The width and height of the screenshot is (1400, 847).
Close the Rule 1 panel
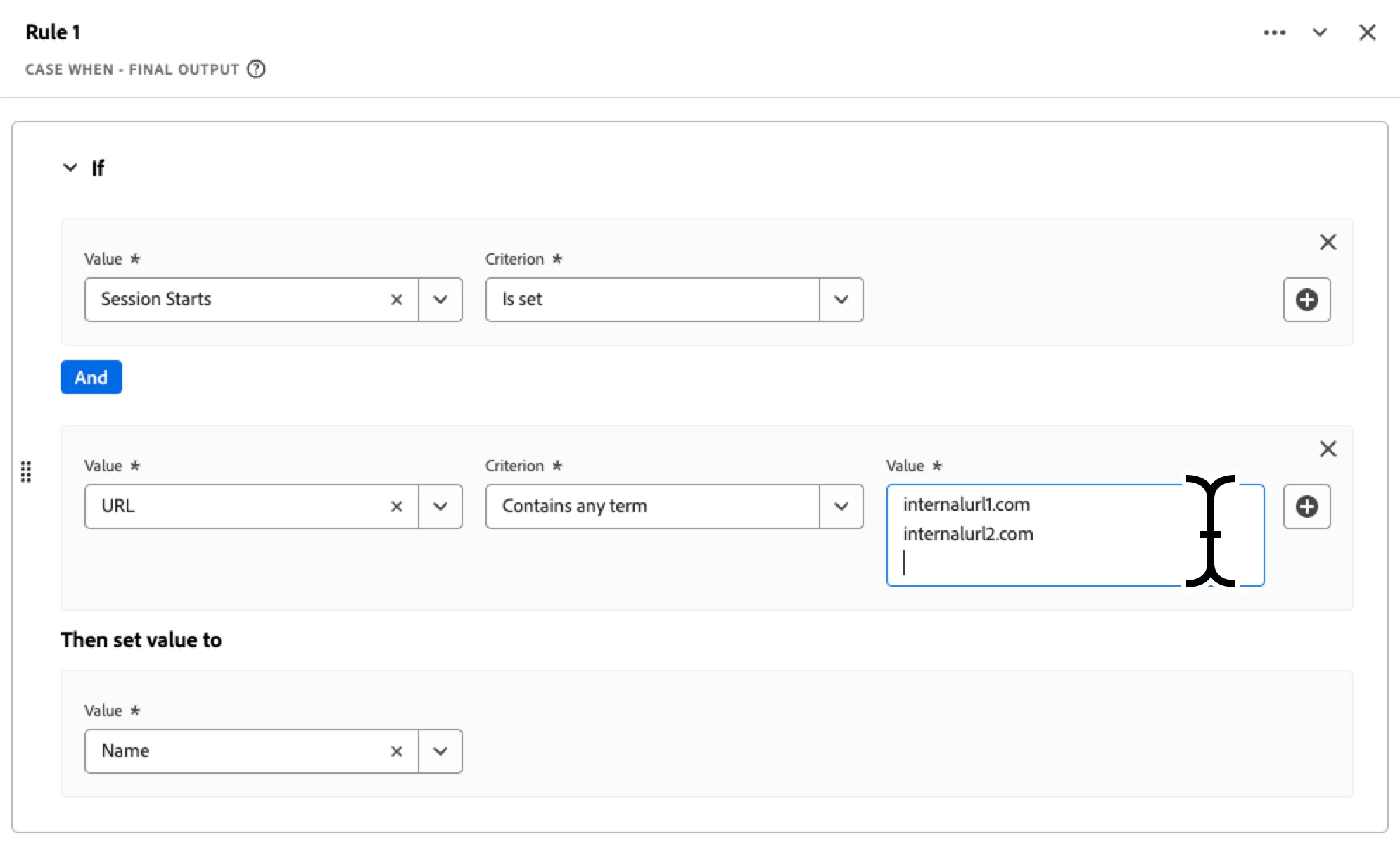tap(1367, 32)
